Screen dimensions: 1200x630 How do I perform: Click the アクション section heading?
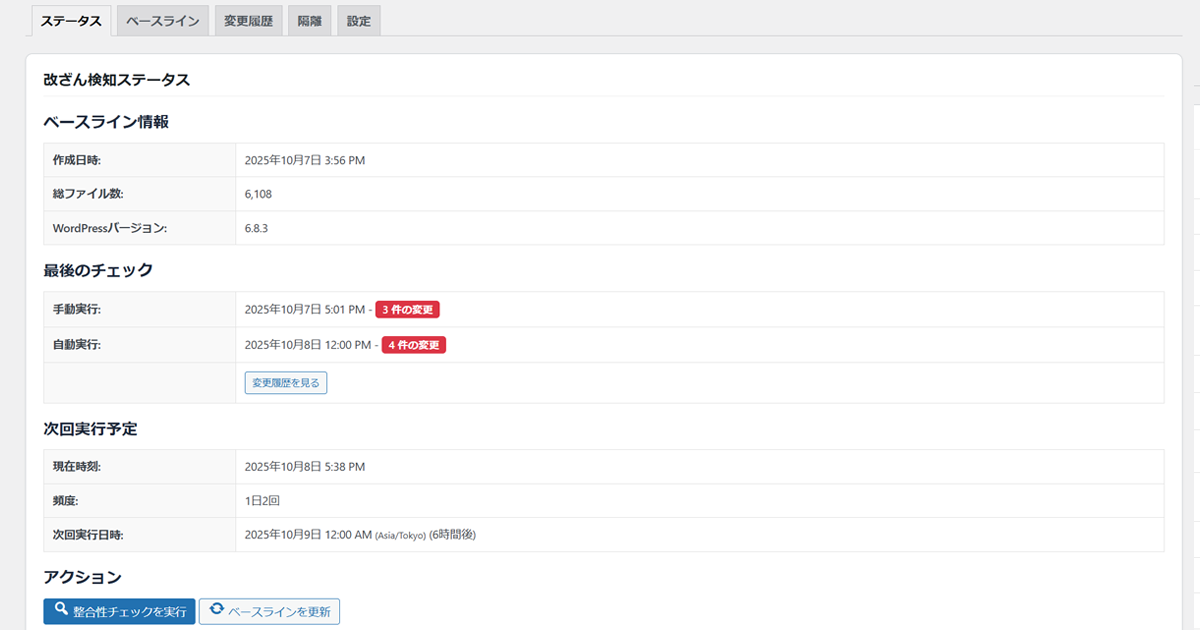pos(82,577)
